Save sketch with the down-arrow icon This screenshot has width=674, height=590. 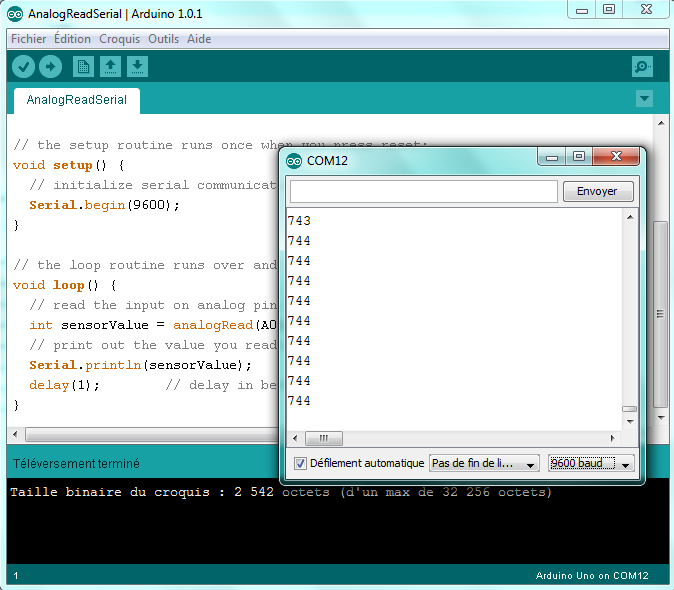tap(137, 67)
